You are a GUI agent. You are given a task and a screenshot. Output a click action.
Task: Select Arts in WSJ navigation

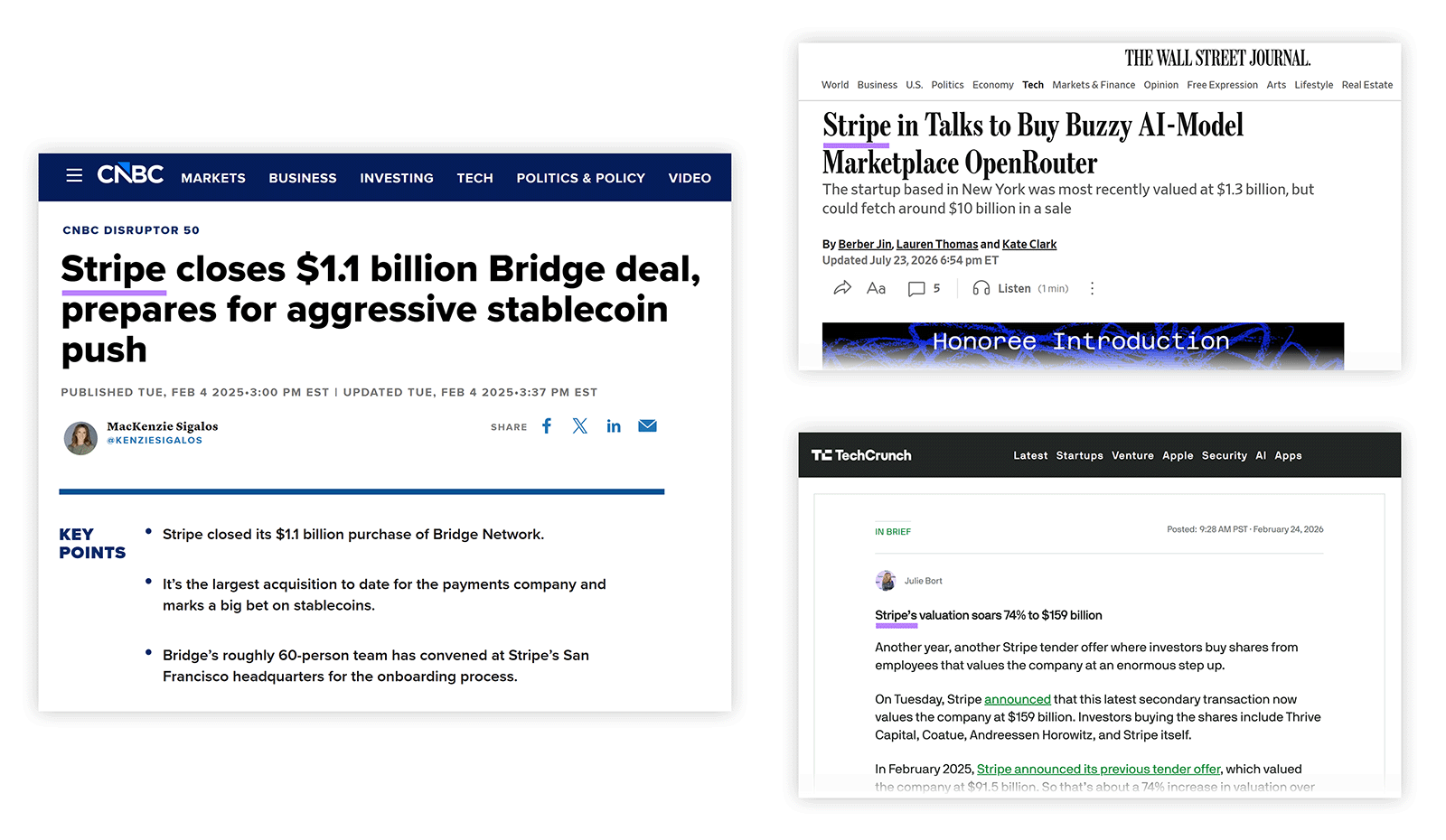click(1276, 85)
